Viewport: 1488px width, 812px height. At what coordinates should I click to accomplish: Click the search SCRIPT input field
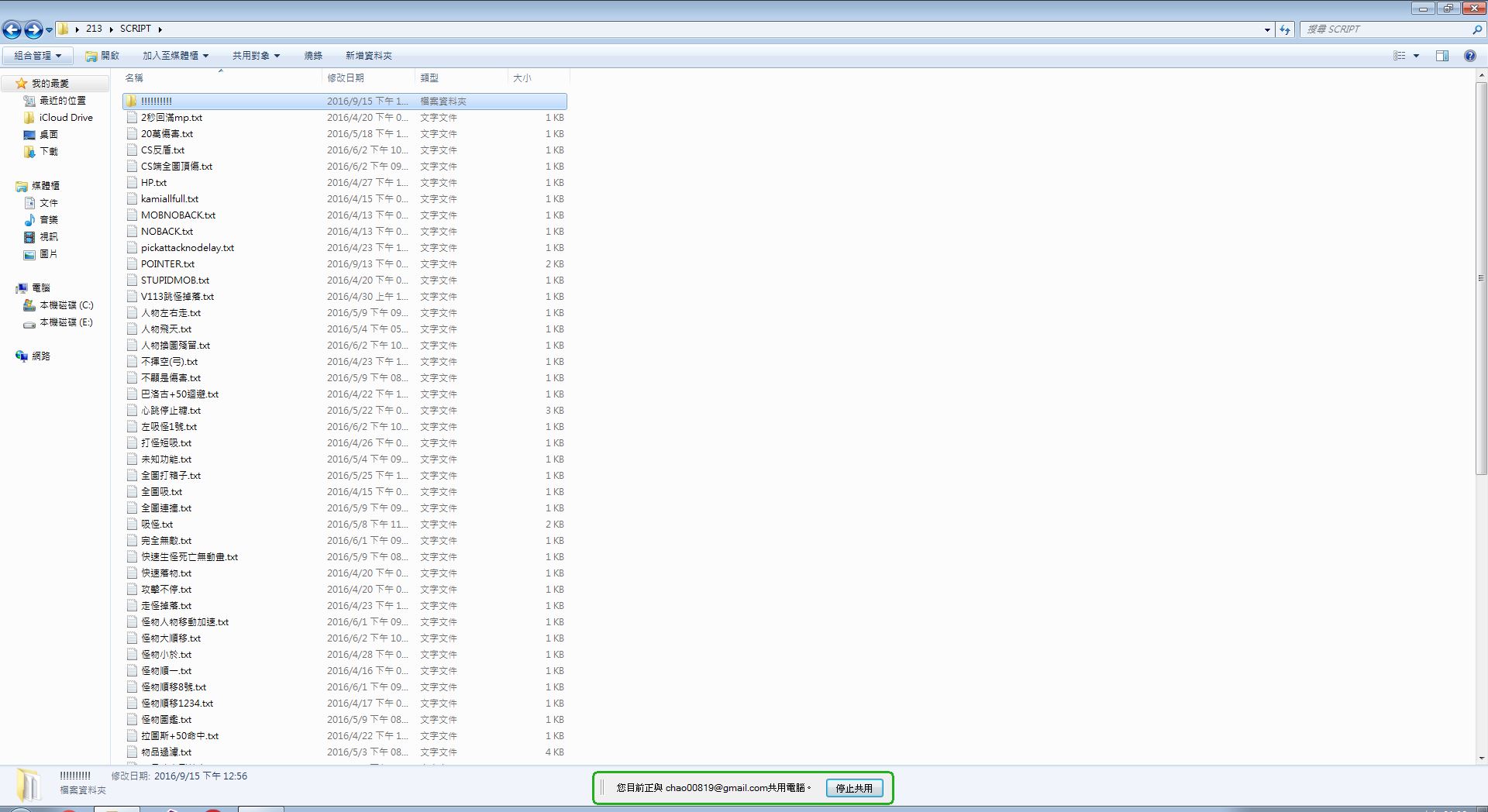tap(1386, 29)
